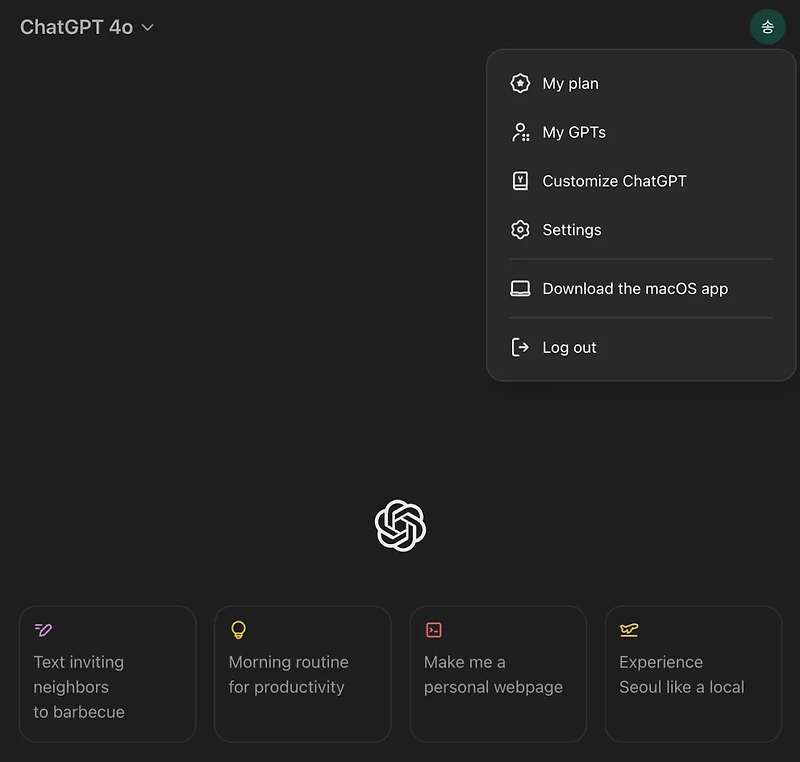Click the OpenAI logo in center
The image size is (800, 762).
click(x=400, y=525)
